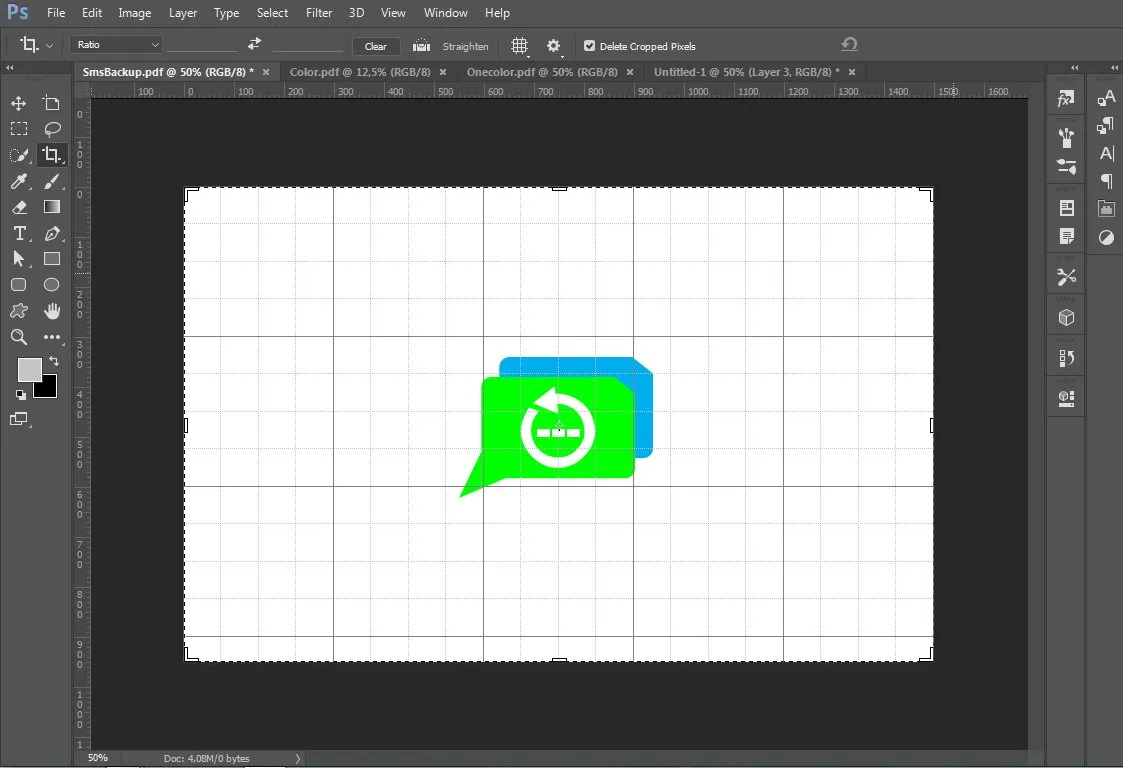The image size is (1123, 768).
Task: Select the Eyedropper tool
Action: click(x=19, y=181)
